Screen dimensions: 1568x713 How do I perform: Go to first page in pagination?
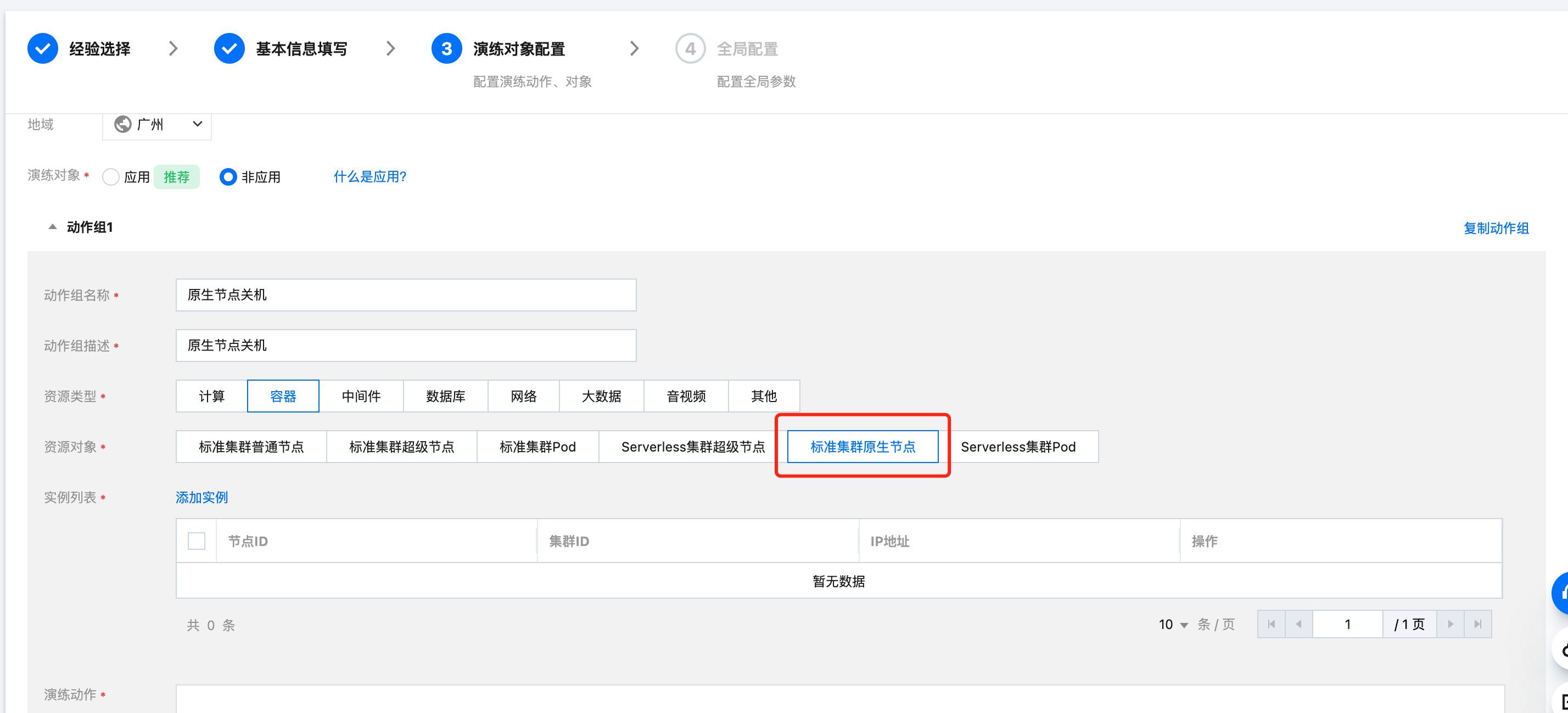(1271, 624)
